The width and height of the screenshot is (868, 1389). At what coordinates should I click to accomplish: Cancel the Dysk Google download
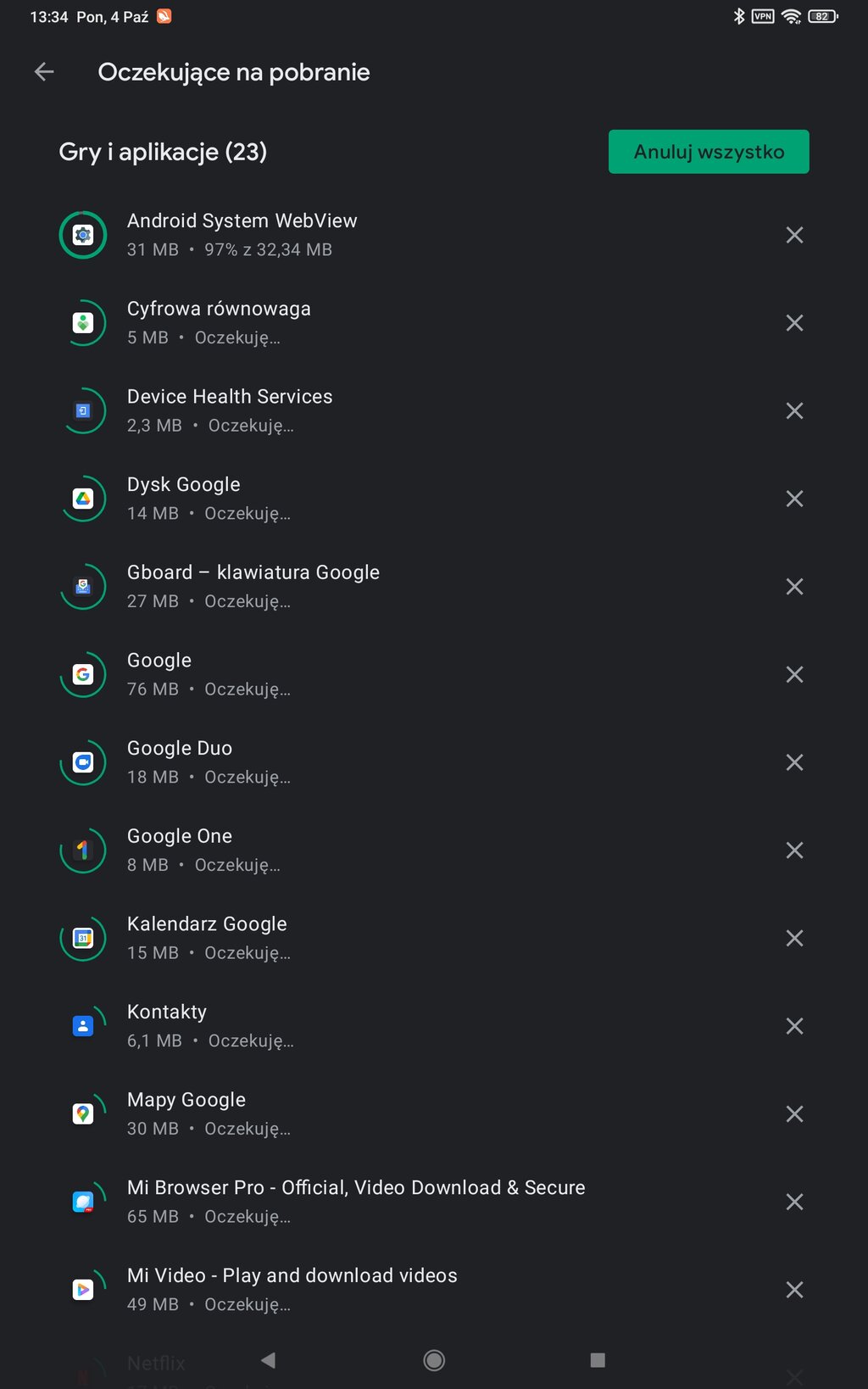(x=794, y=499)
